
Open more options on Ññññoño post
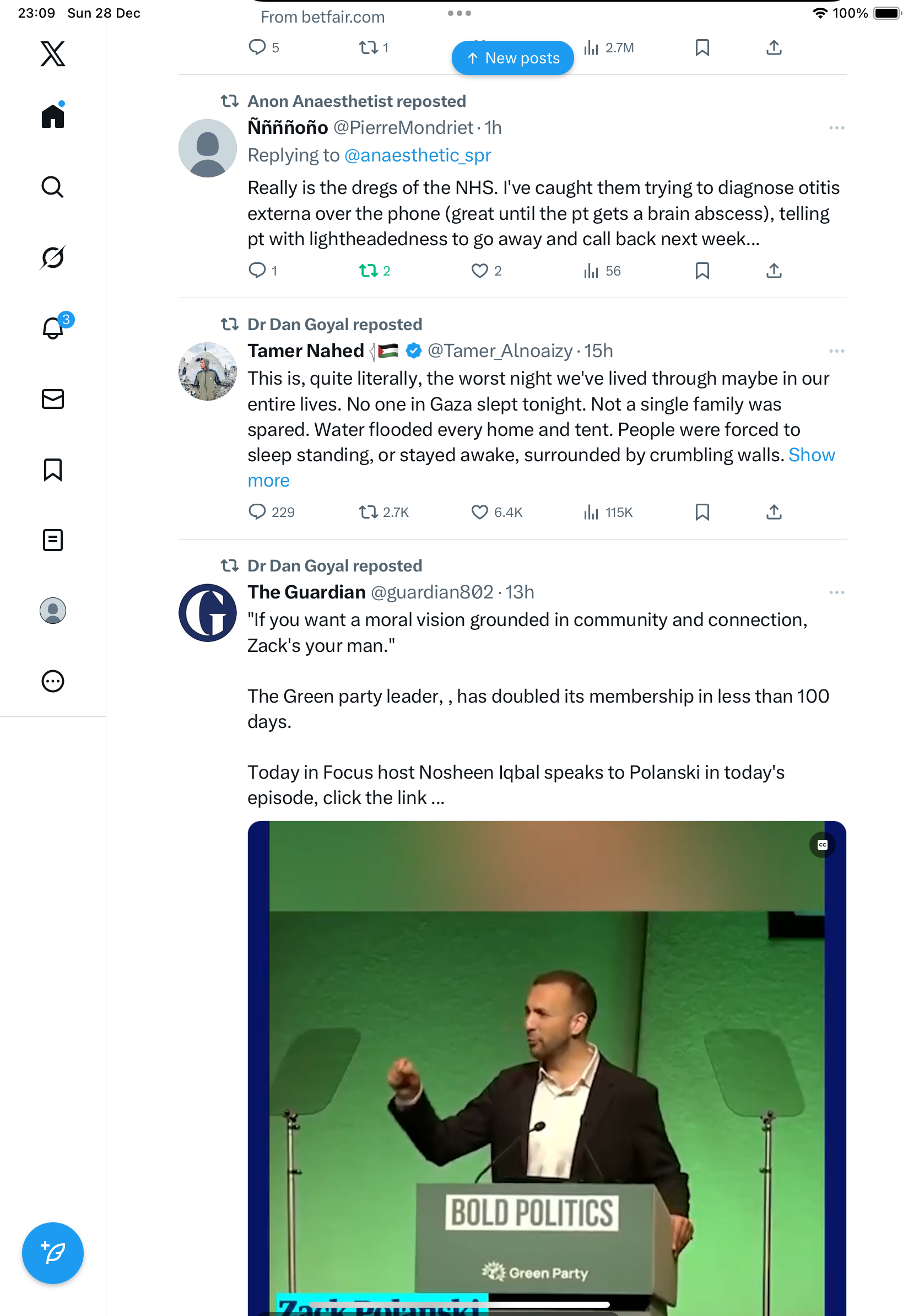tap(836, 128)
